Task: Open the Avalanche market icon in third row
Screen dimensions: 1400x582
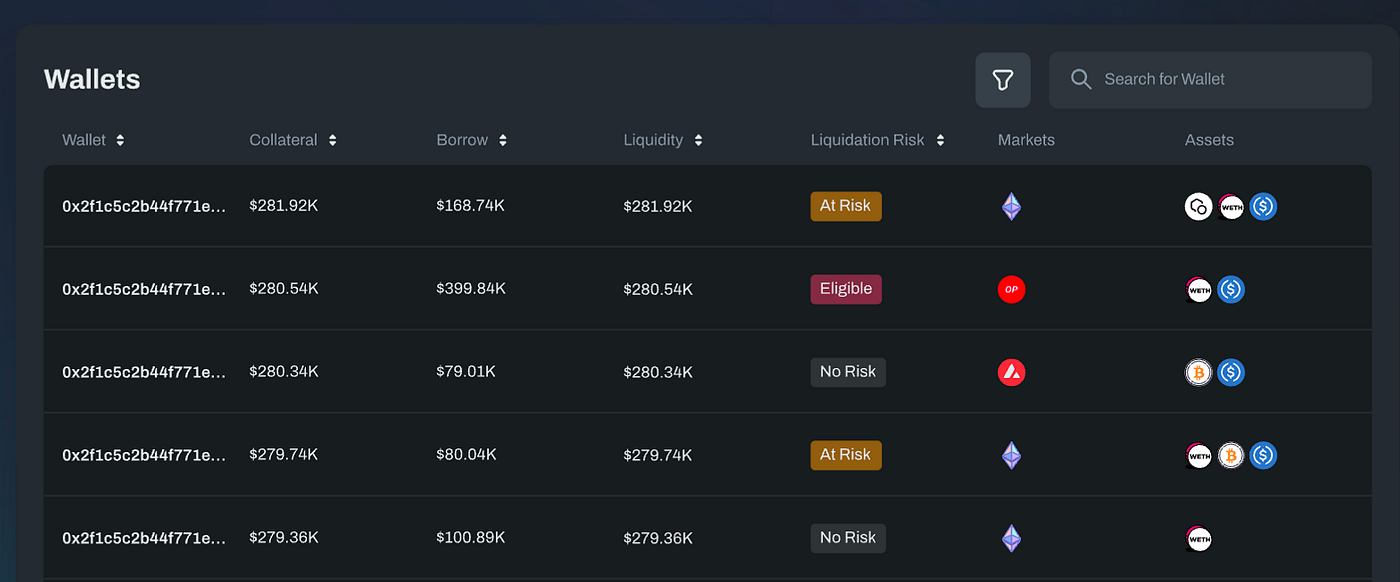Action: pyautogui.click(x=1011, y=372)
